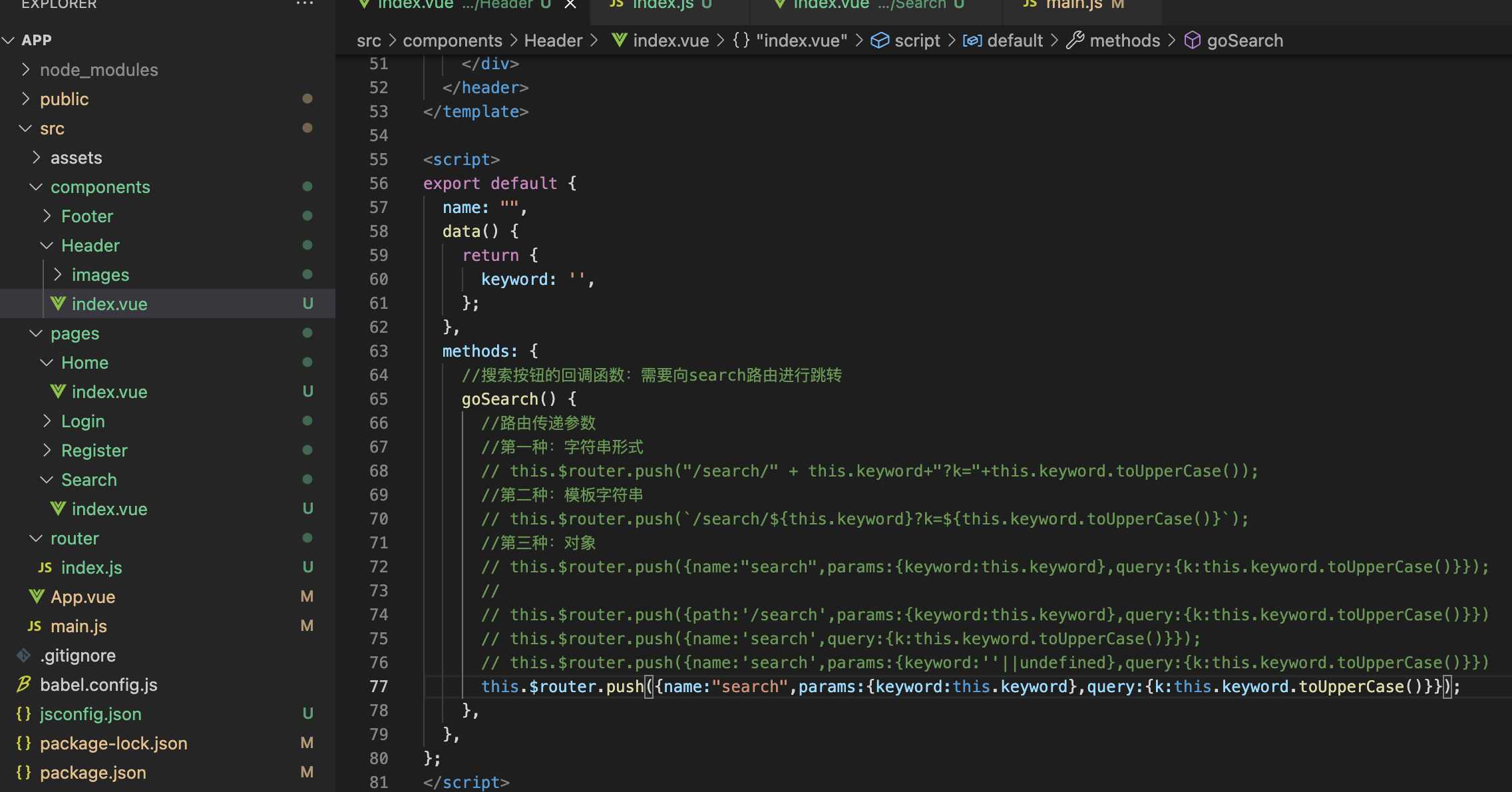Close the Header index.vue editor tab
Image resolution: width=1512 pixels, height=792 pixels.
point(570,5)
